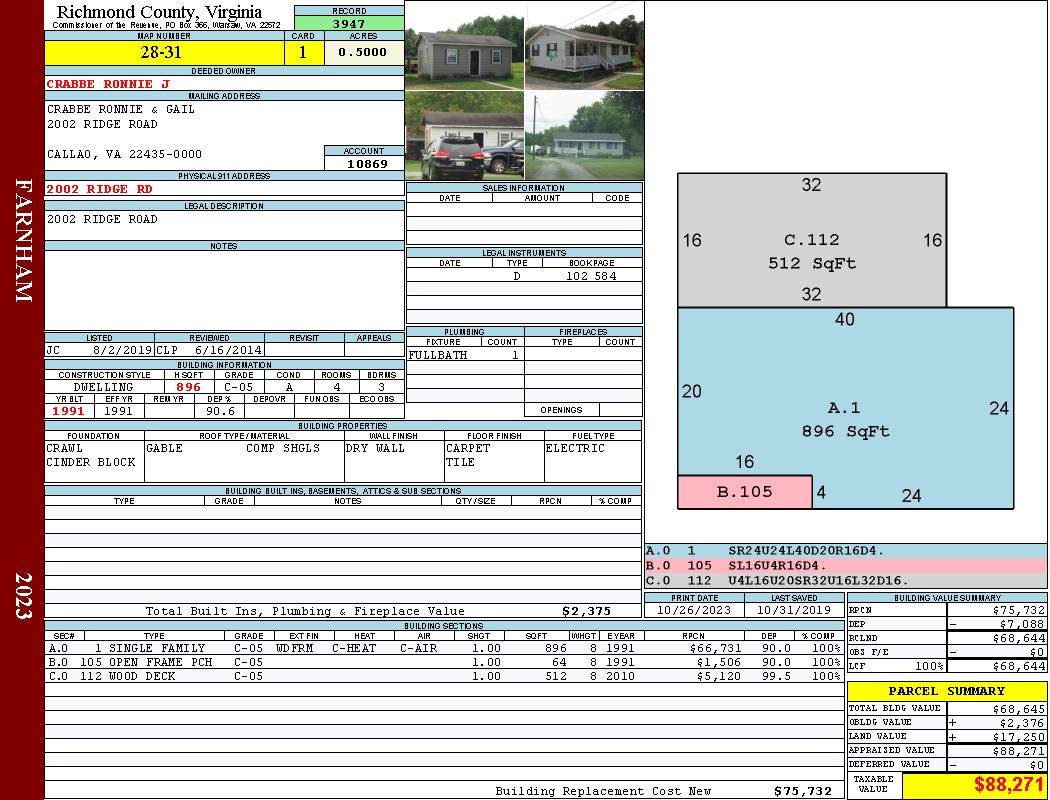Screen dimensions: 1050x800
Task: Click the legal description 2002 RIDGE ROAD
Action: [102, 219]
